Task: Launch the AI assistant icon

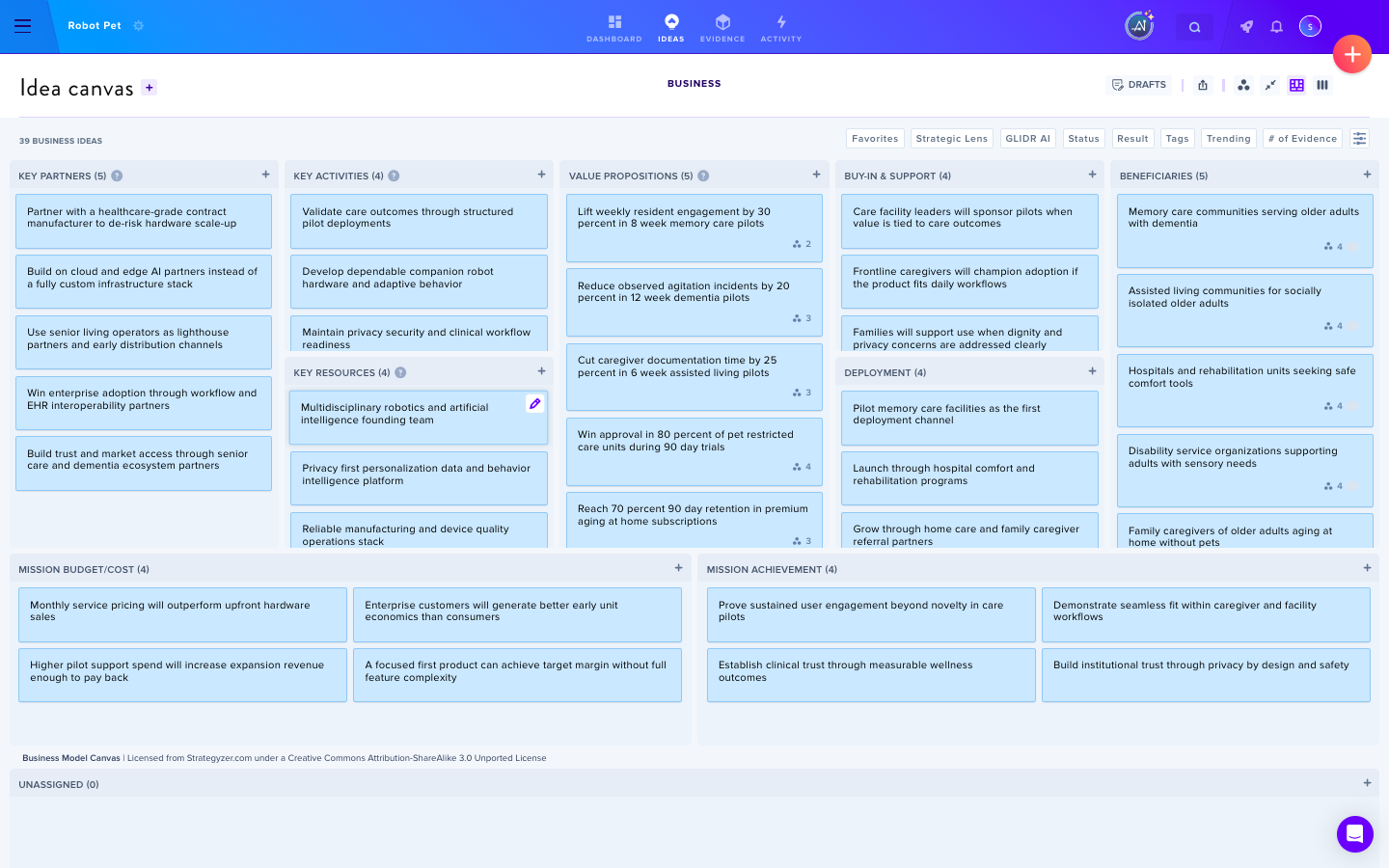Action: tap(1139, 26)
